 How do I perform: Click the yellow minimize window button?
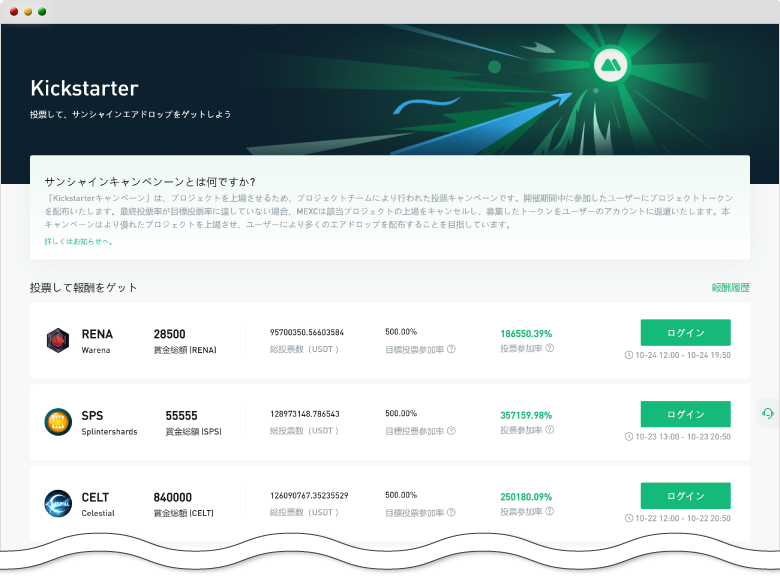28,11
